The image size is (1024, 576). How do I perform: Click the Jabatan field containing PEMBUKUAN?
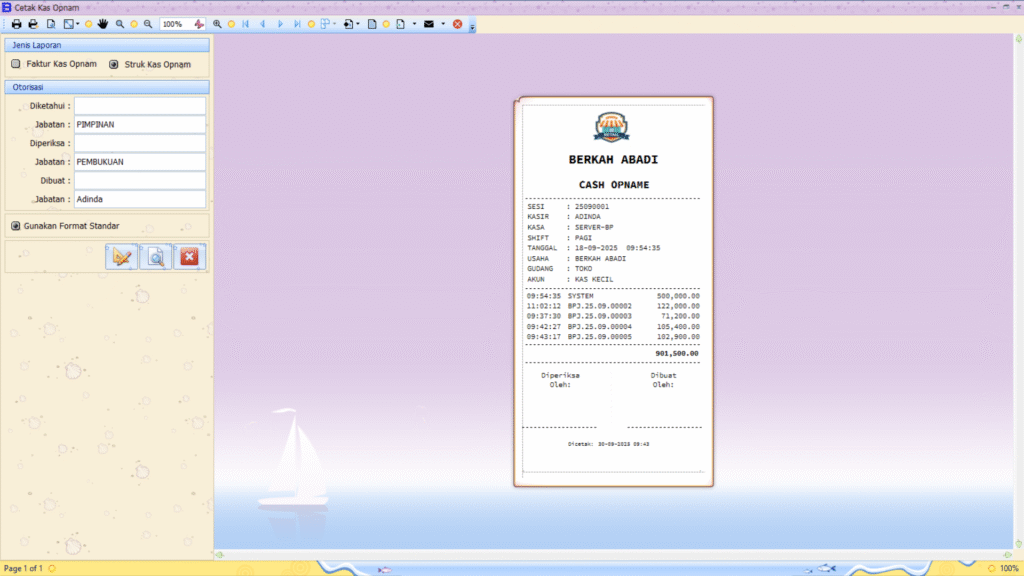tap(139, 161)
